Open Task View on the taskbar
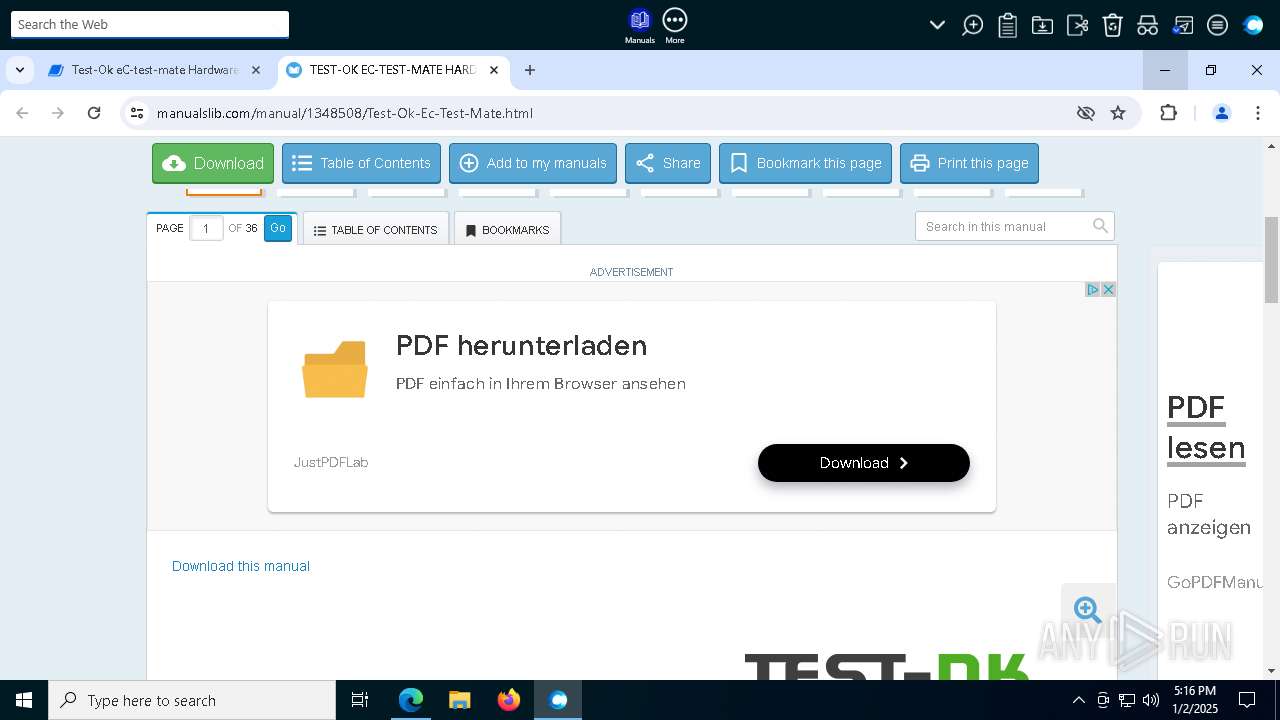Image resolution: width=1280 pixels, height=720 pixels. pos(360,700)
